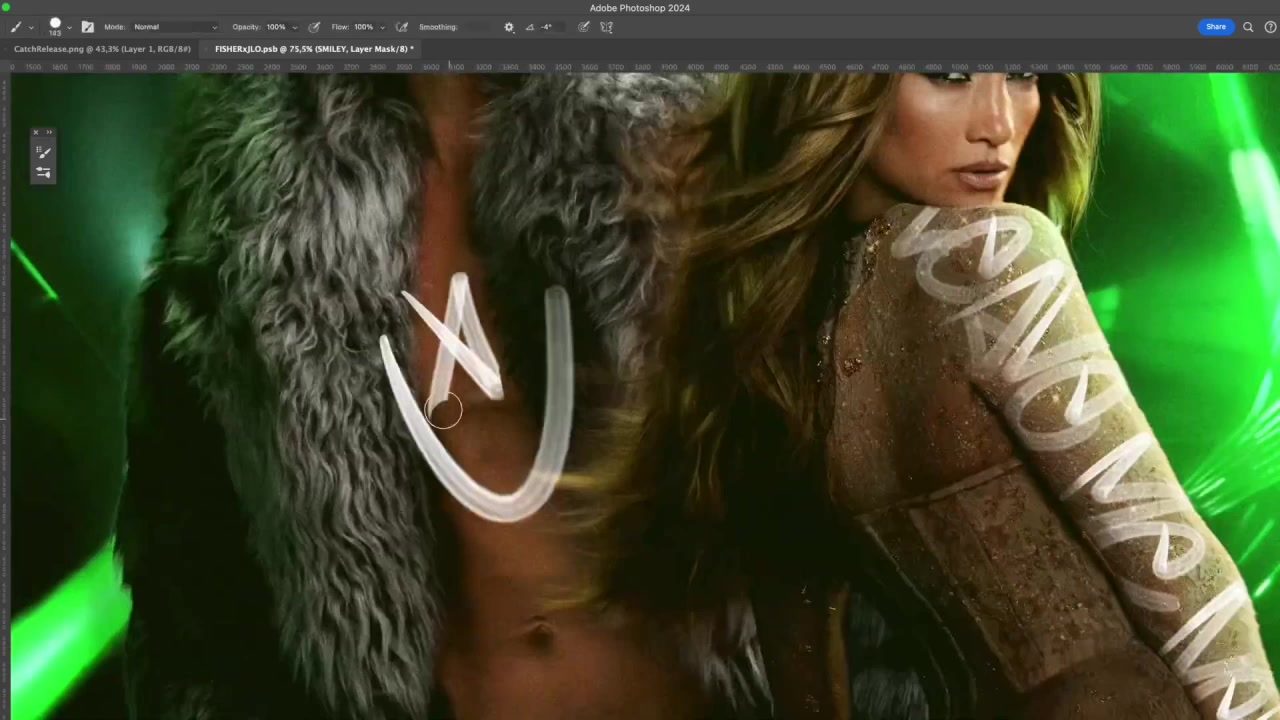This screenshot has width=1280, height=720.
Task: Toggle the Brush Settings panel icon
Action: click(x=87, y=27)
